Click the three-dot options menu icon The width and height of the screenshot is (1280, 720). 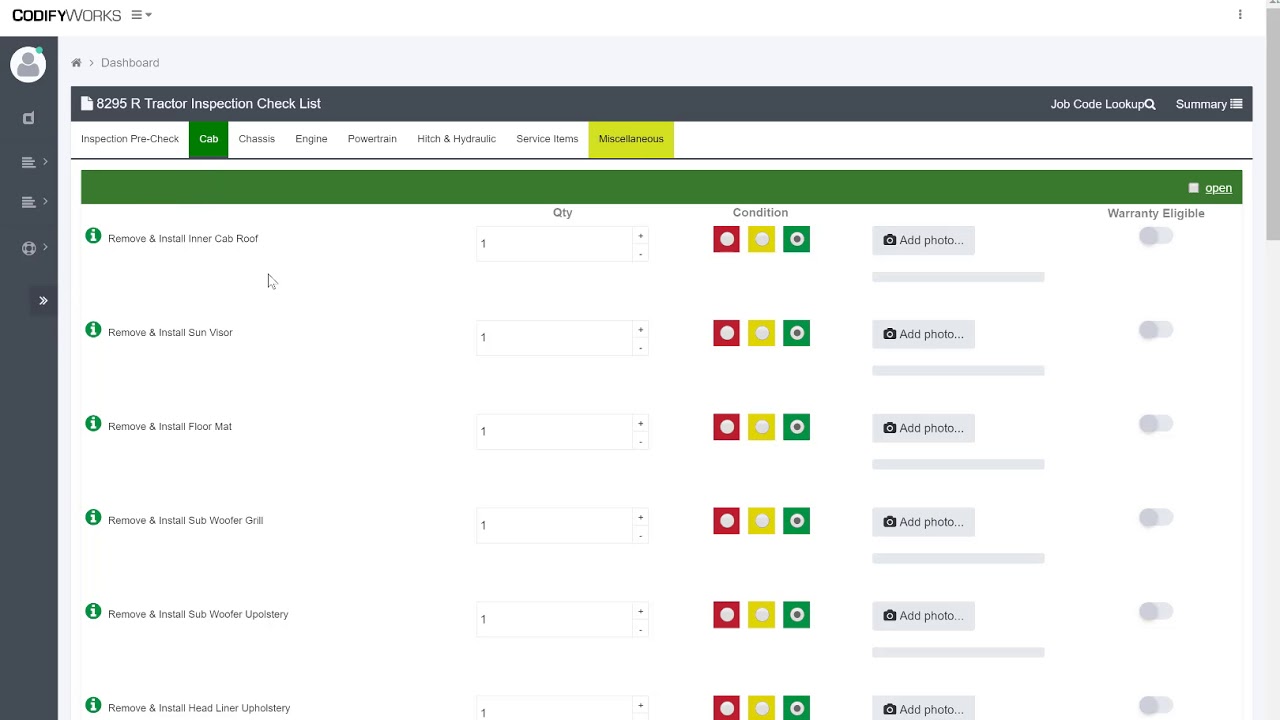pos(1240,15)
